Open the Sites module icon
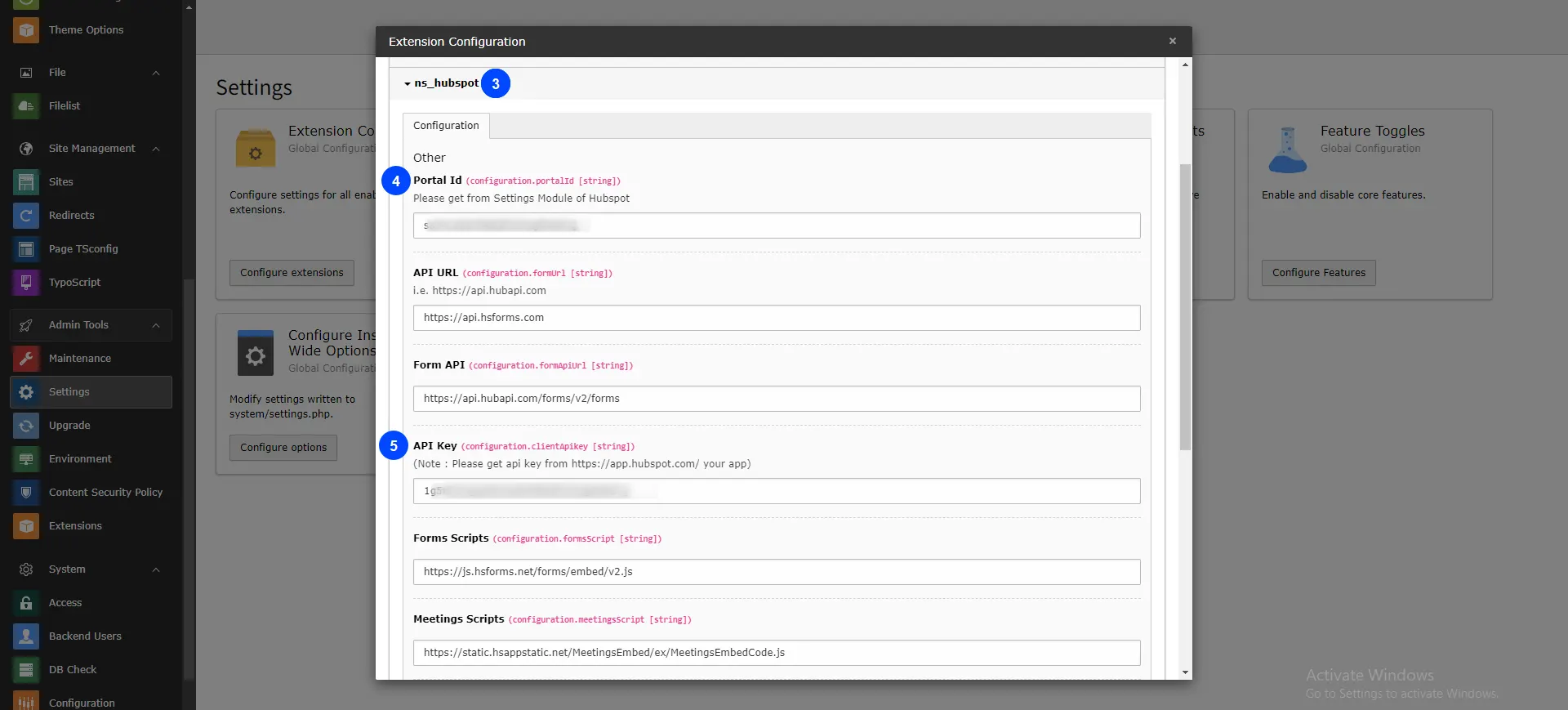Screen dimensions: 1568x710 tap(26, 182)
